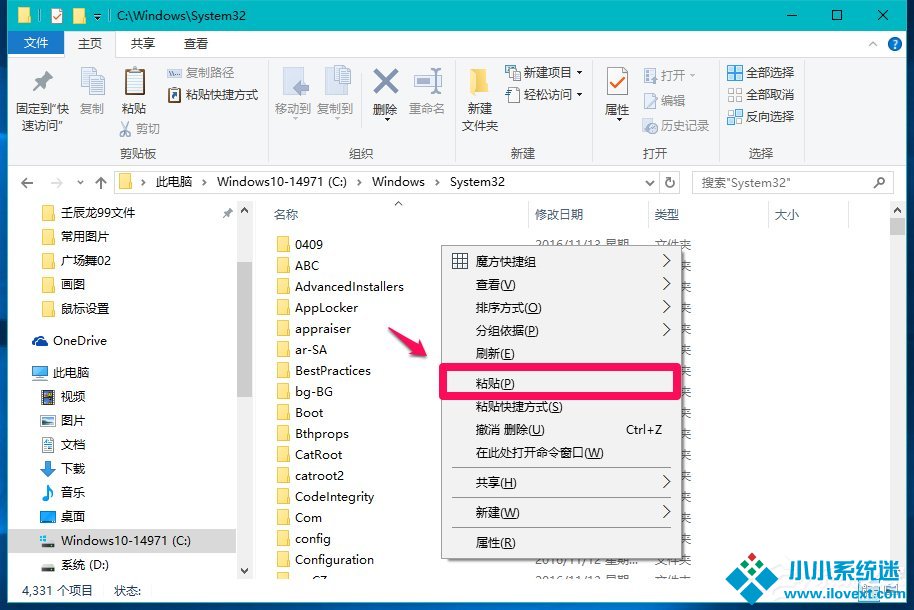Screen dimensions: 914x610
Task: Click the Properties (属性) checkmark icon
Action: 617,82
